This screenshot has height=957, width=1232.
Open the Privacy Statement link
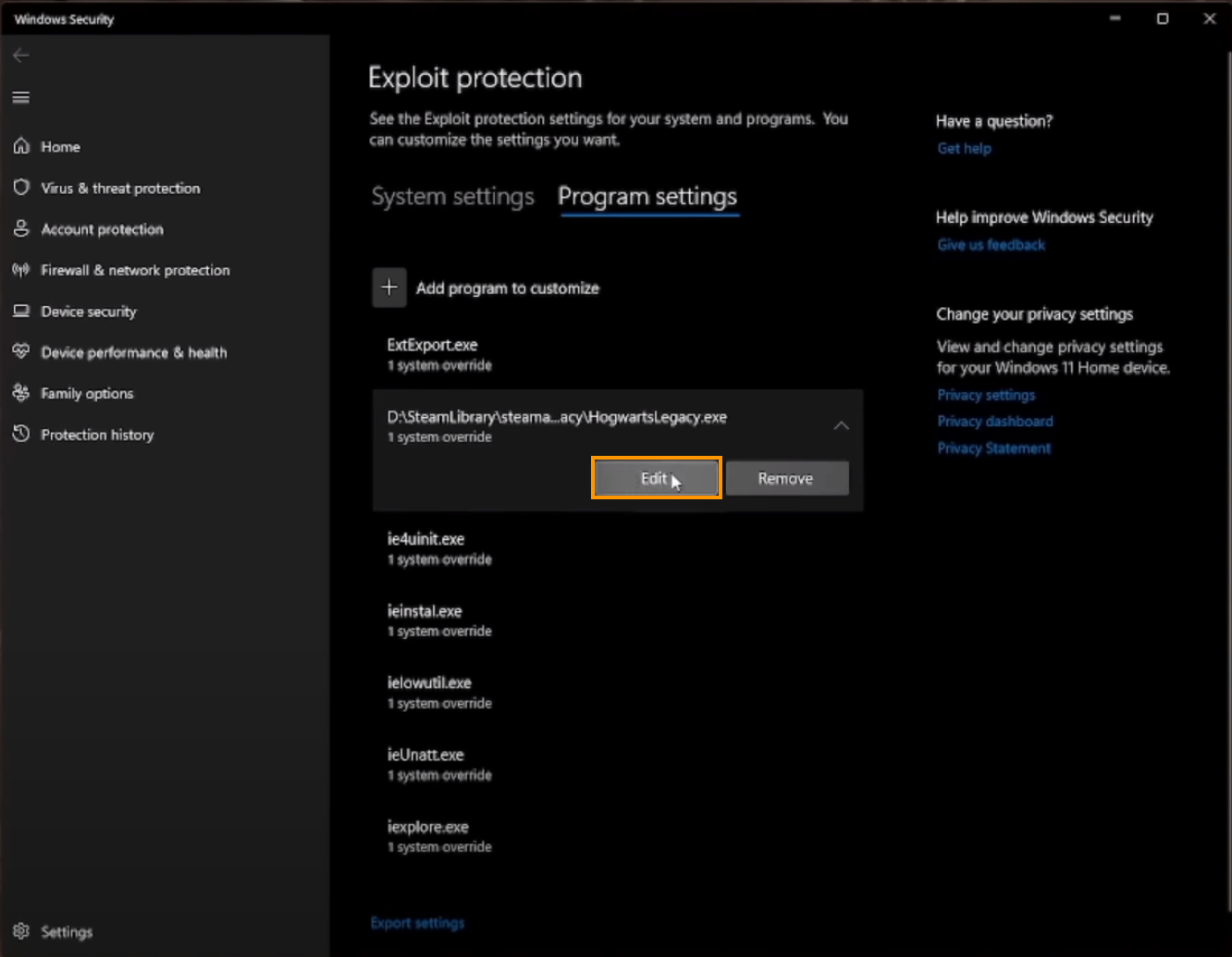pyautogui.click(x=994, y=448)
